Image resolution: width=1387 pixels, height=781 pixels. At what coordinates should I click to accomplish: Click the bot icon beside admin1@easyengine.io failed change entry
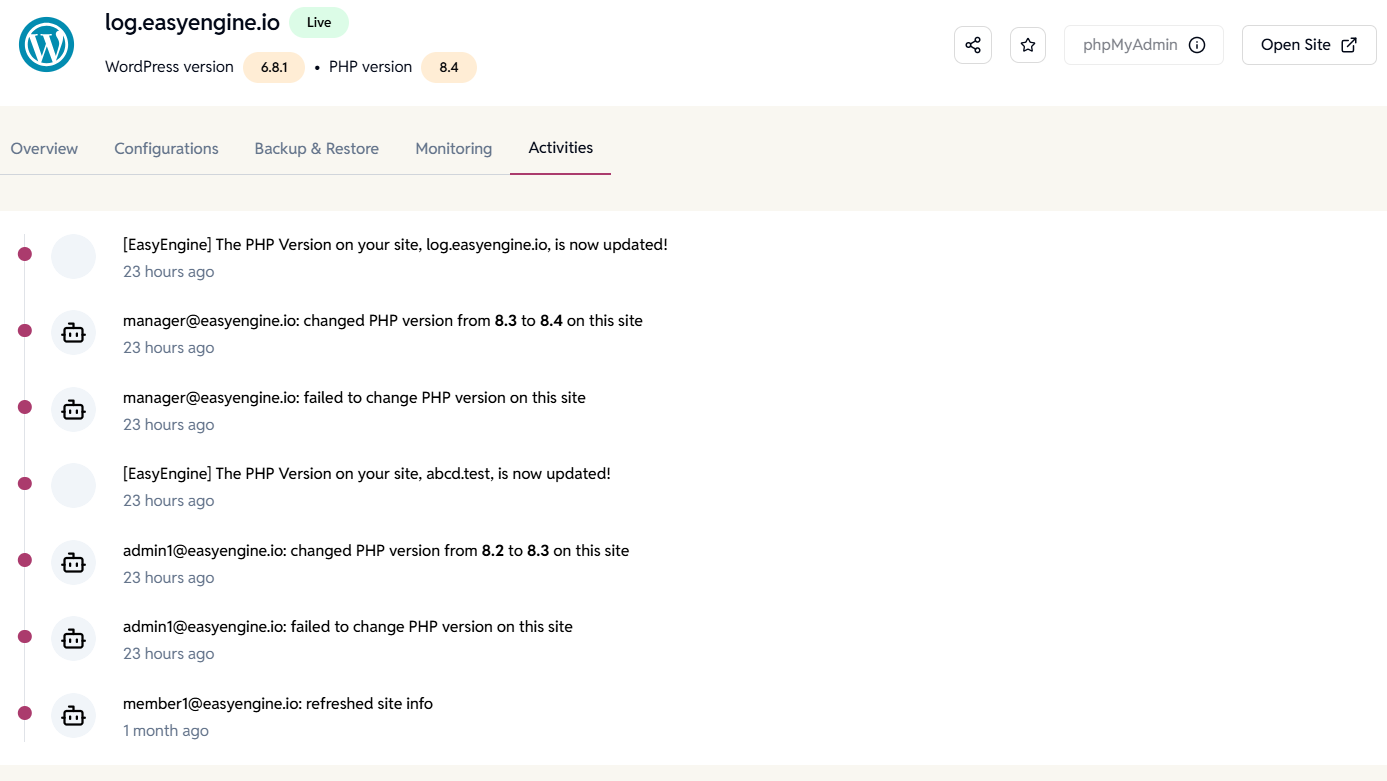coord(73,638)
